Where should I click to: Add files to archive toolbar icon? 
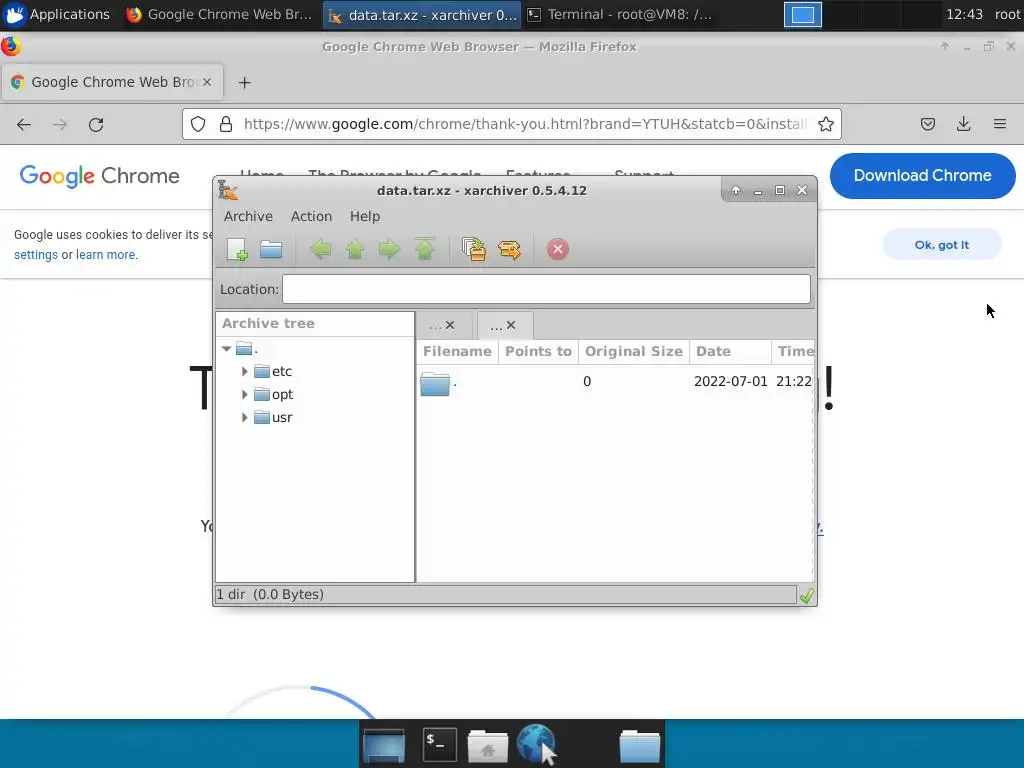tap(474, 249)
